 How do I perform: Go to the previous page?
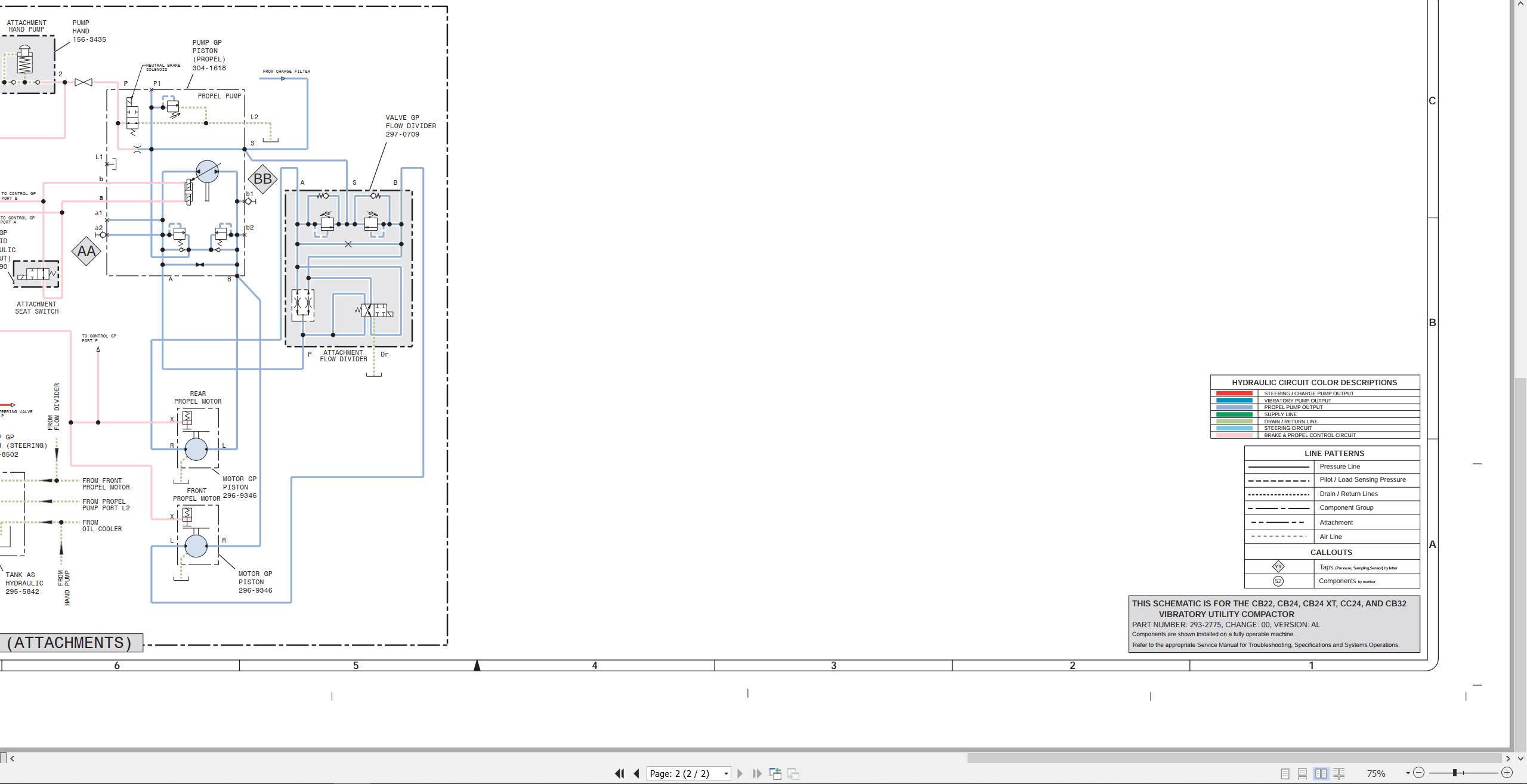(636, 773)
